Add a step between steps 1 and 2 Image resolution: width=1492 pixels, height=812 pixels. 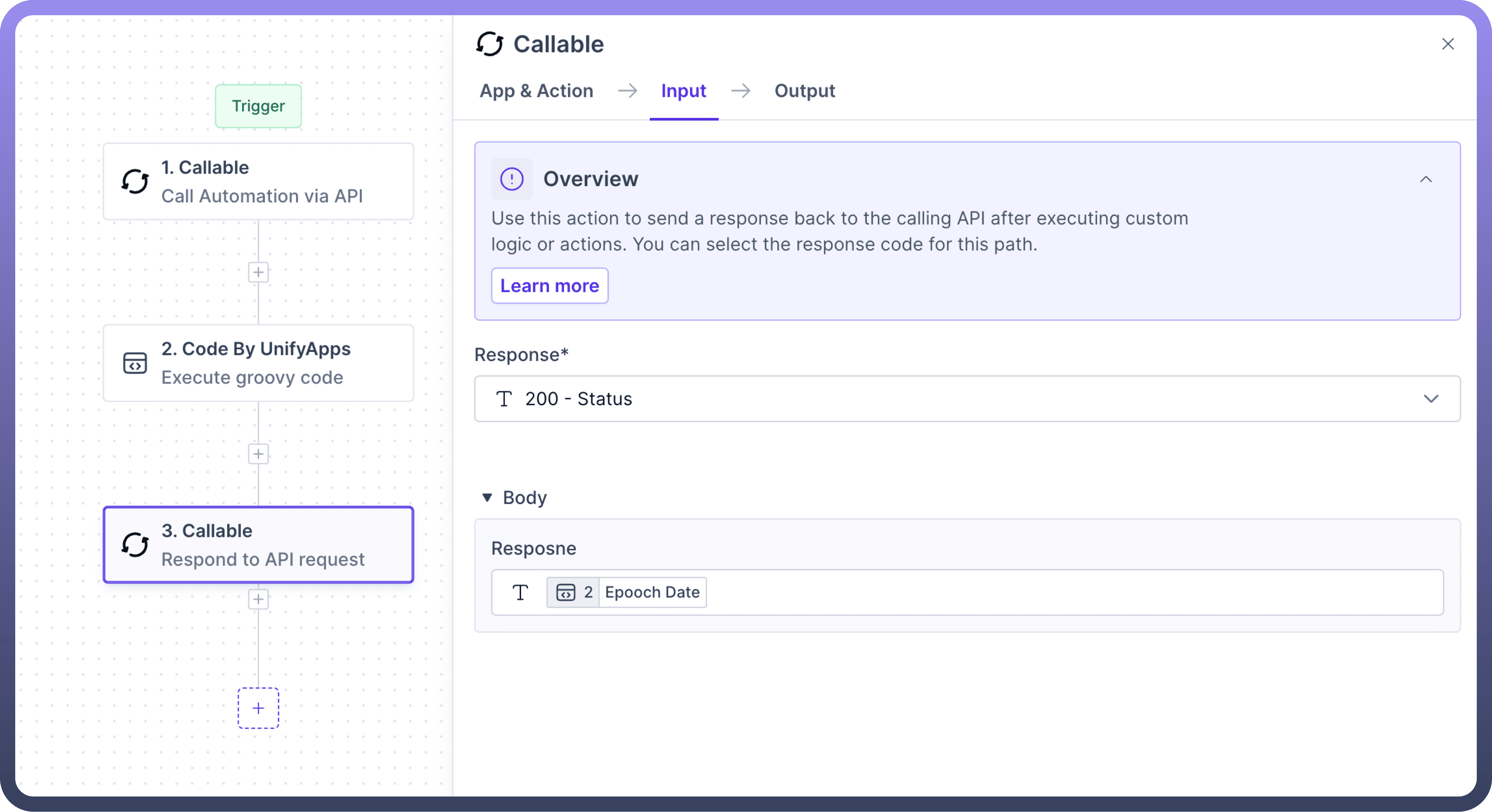(x=258, y=272)
